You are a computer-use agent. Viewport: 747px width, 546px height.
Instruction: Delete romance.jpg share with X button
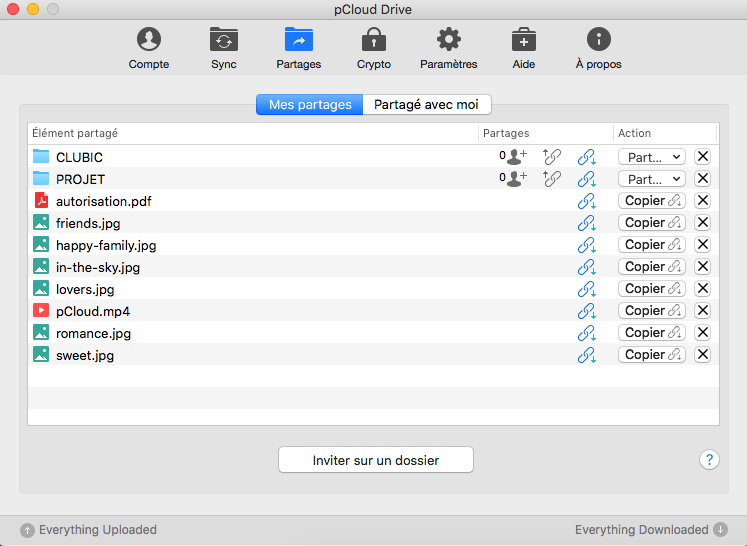pyautogui.click(x=703, y=333)
